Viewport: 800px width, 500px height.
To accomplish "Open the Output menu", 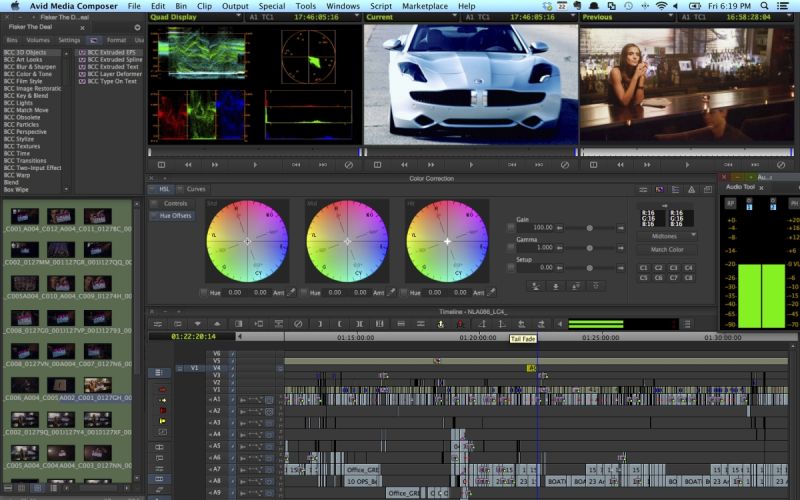I will (235, 6).
